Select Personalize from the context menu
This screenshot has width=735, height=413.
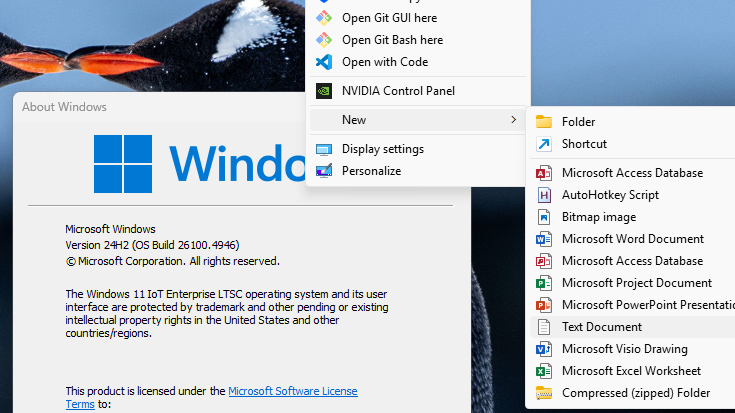(x=417, y=171)
